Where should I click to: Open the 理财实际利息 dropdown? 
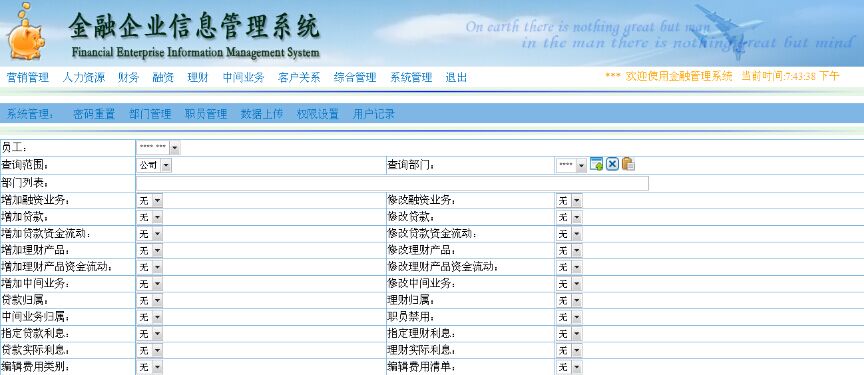coord(569,350)
